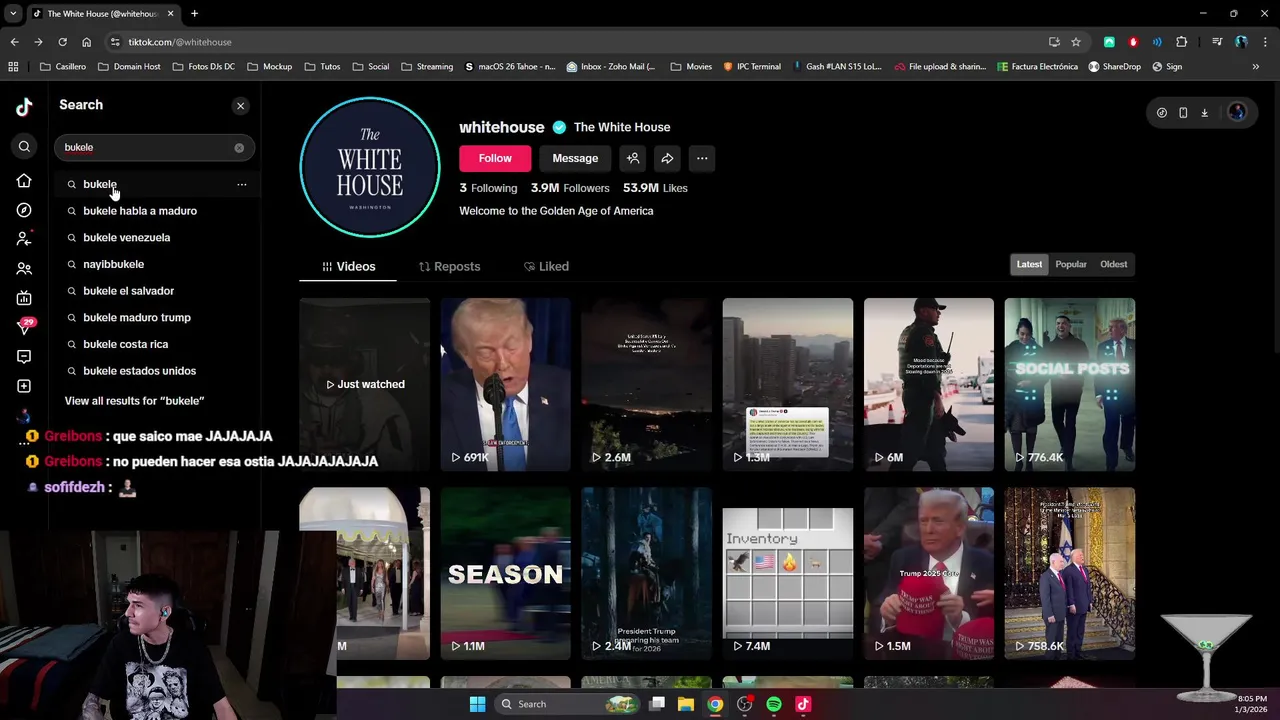Focus the search box containing bukele
Screen dimensions: 1280x720
coord(154,147)
